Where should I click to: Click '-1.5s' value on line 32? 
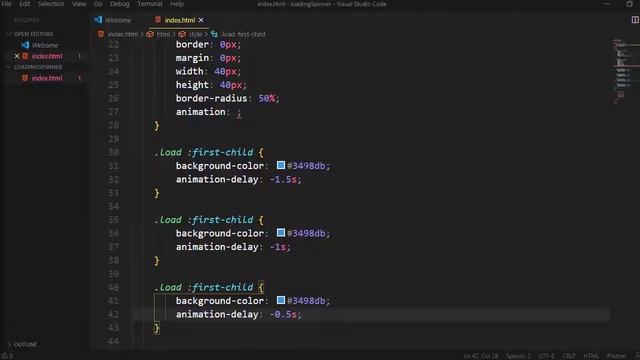[283, 180]
